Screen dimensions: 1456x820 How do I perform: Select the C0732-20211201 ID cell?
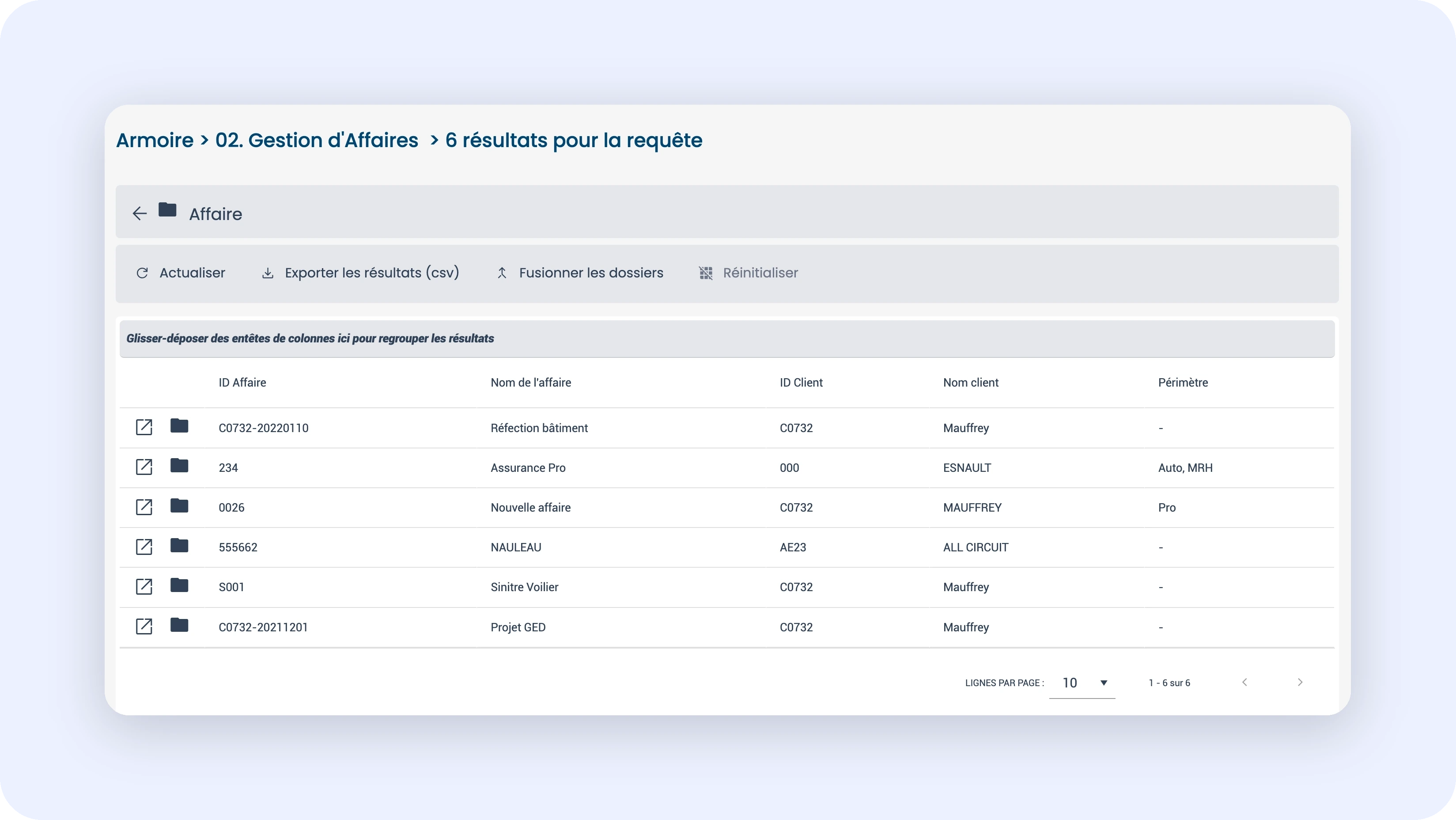pyautogui.click(x=263, y=627)
